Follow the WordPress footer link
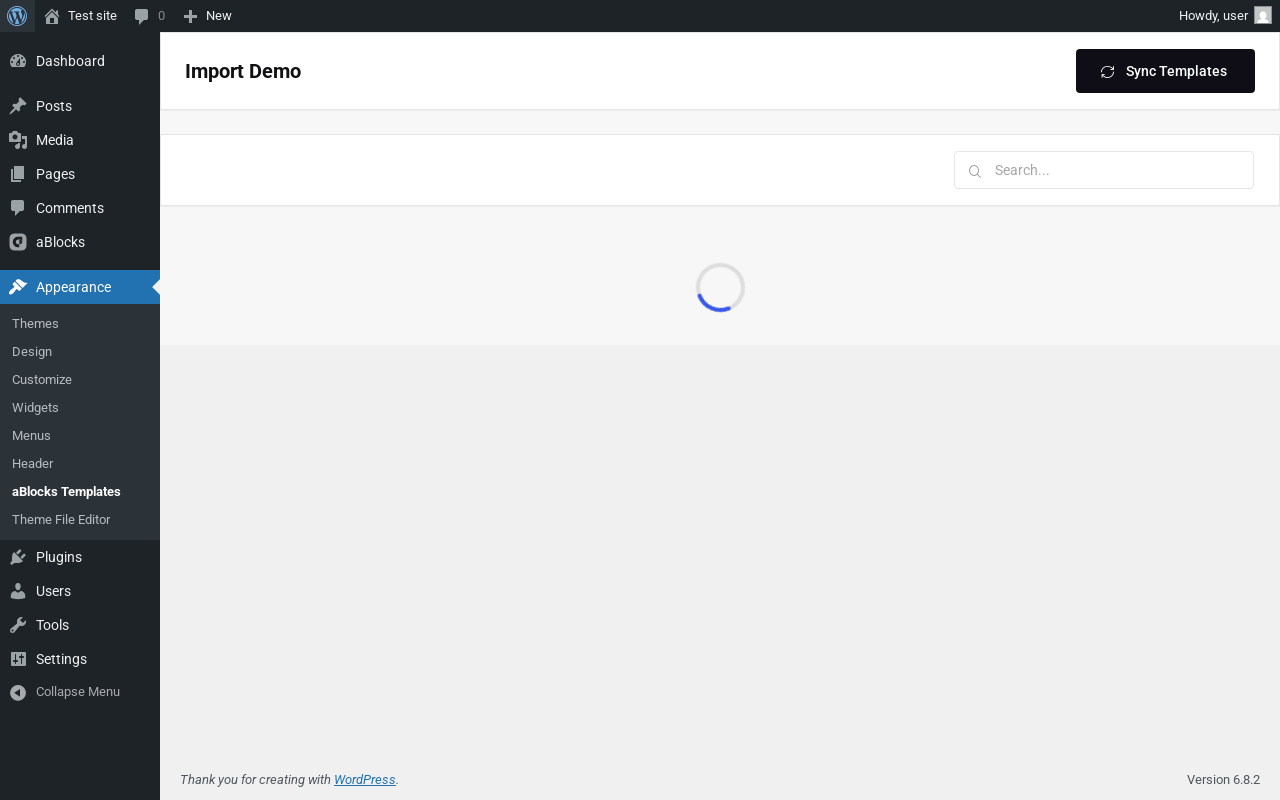The width and height of the screenshot is (1280, 800). 365,780
